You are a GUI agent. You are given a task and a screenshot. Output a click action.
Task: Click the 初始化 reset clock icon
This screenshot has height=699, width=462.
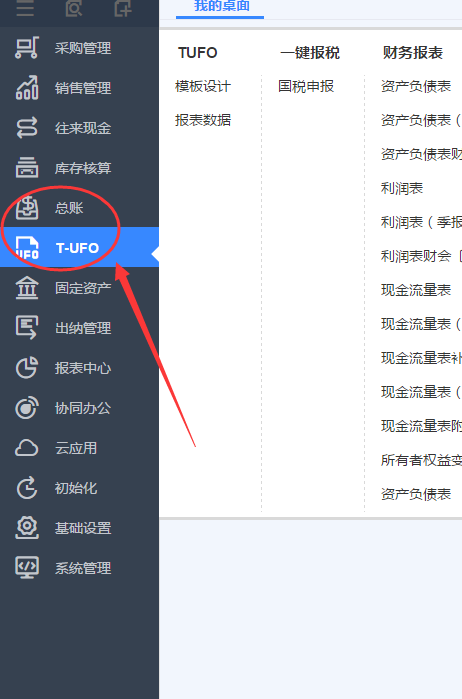pos(27,488)
